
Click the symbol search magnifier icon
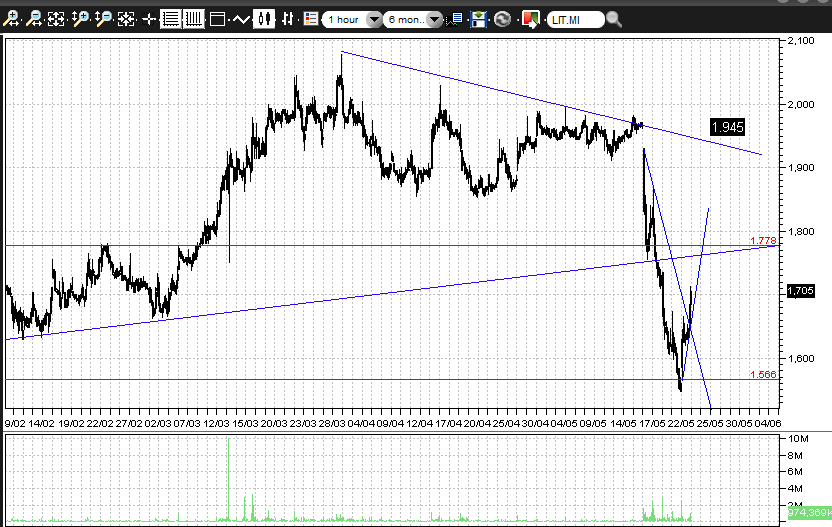coord(614,20)
